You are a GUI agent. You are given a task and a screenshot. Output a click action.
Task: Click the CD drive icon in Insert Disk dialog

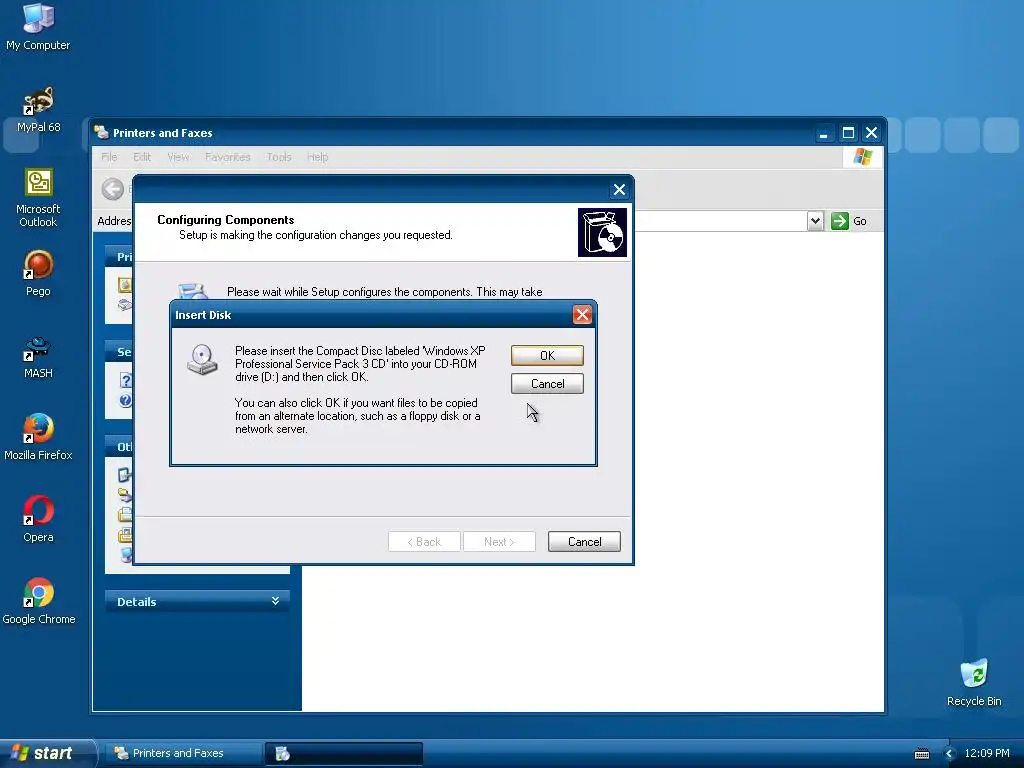[x=202, y=360]
